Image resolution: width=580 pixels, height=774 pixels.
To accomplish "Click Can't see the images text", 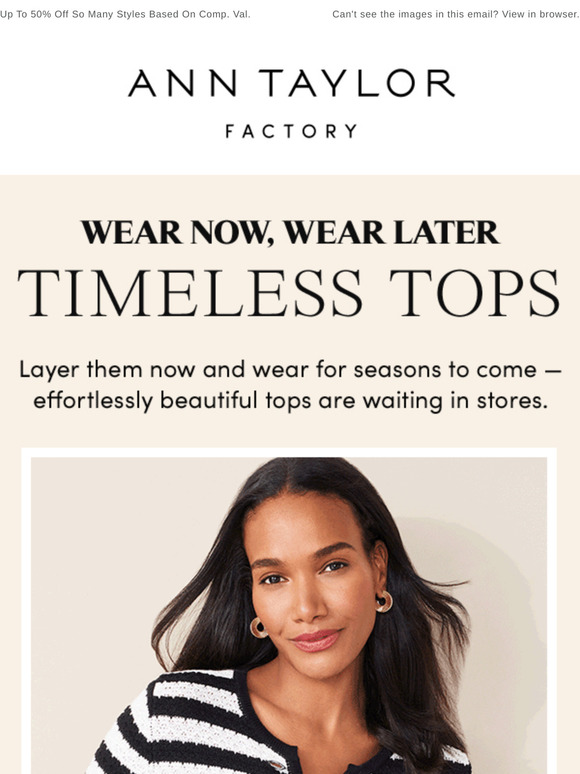I will click(x=416, y=14).
